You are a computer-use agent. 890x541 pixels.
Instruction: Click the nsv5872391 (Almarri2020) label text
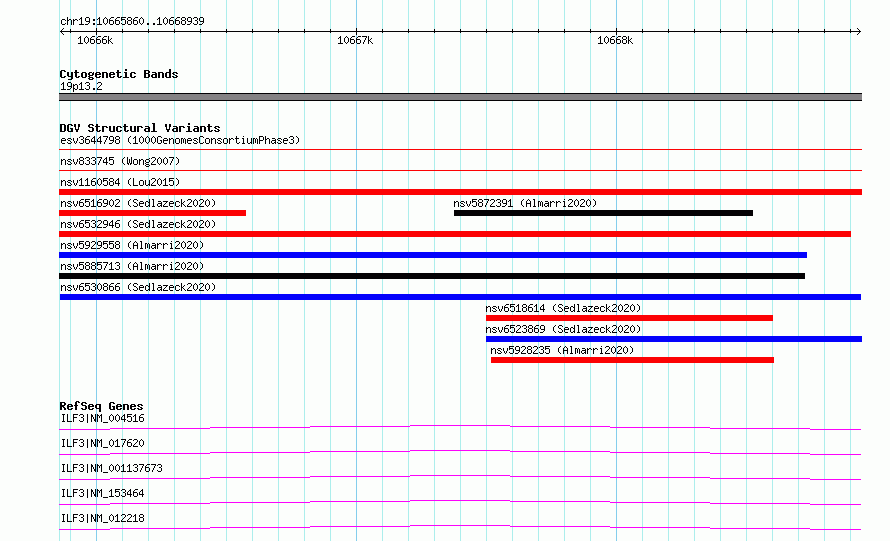point(525,203)
